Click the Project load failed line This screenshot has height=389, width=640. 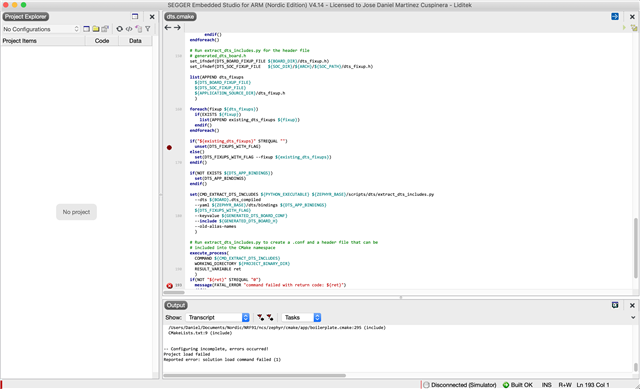[187, 354]
